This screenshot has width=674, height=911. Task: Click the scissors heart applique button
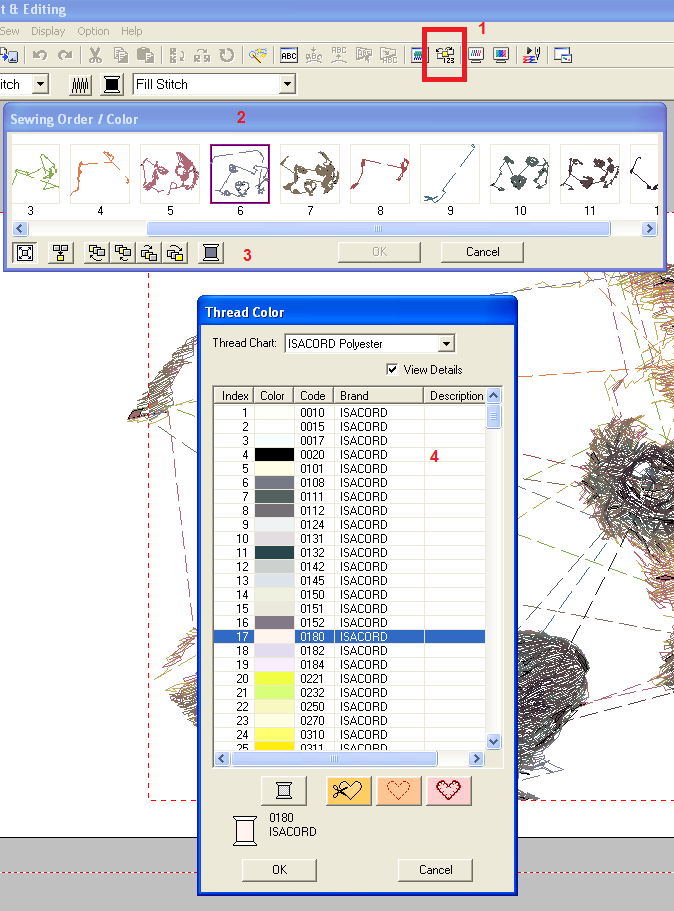point(349,790)
